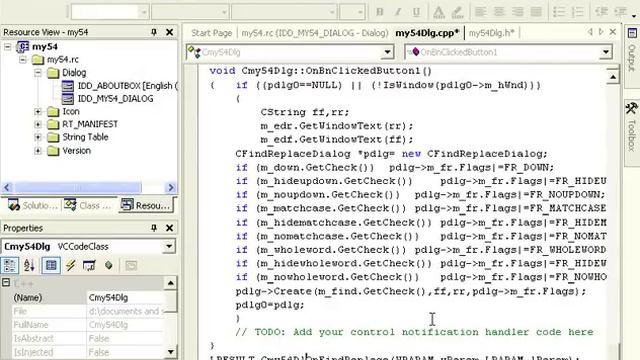
Task: Click the Underline formatting toolbar icon
Action: pyautogui.click(x=416, y=12)
